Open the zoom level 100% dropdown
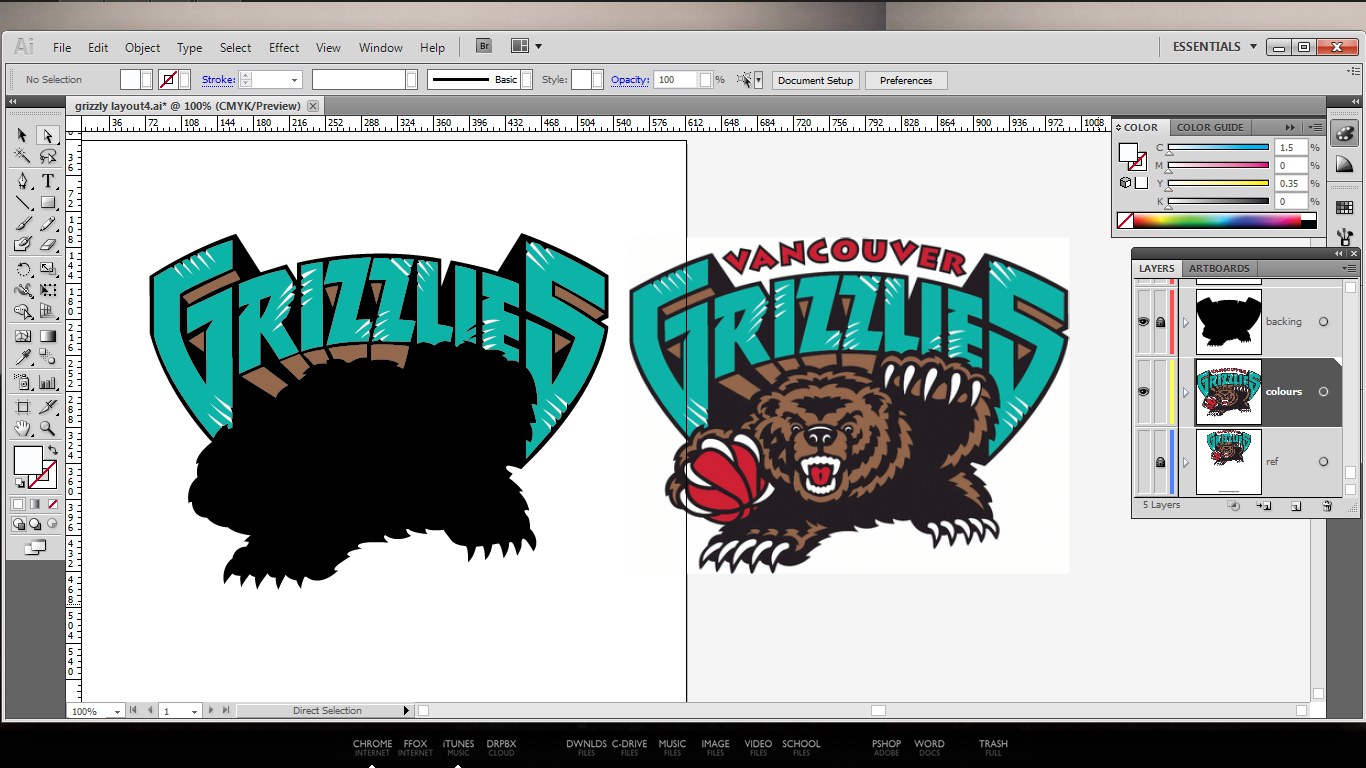 point(118,711)
